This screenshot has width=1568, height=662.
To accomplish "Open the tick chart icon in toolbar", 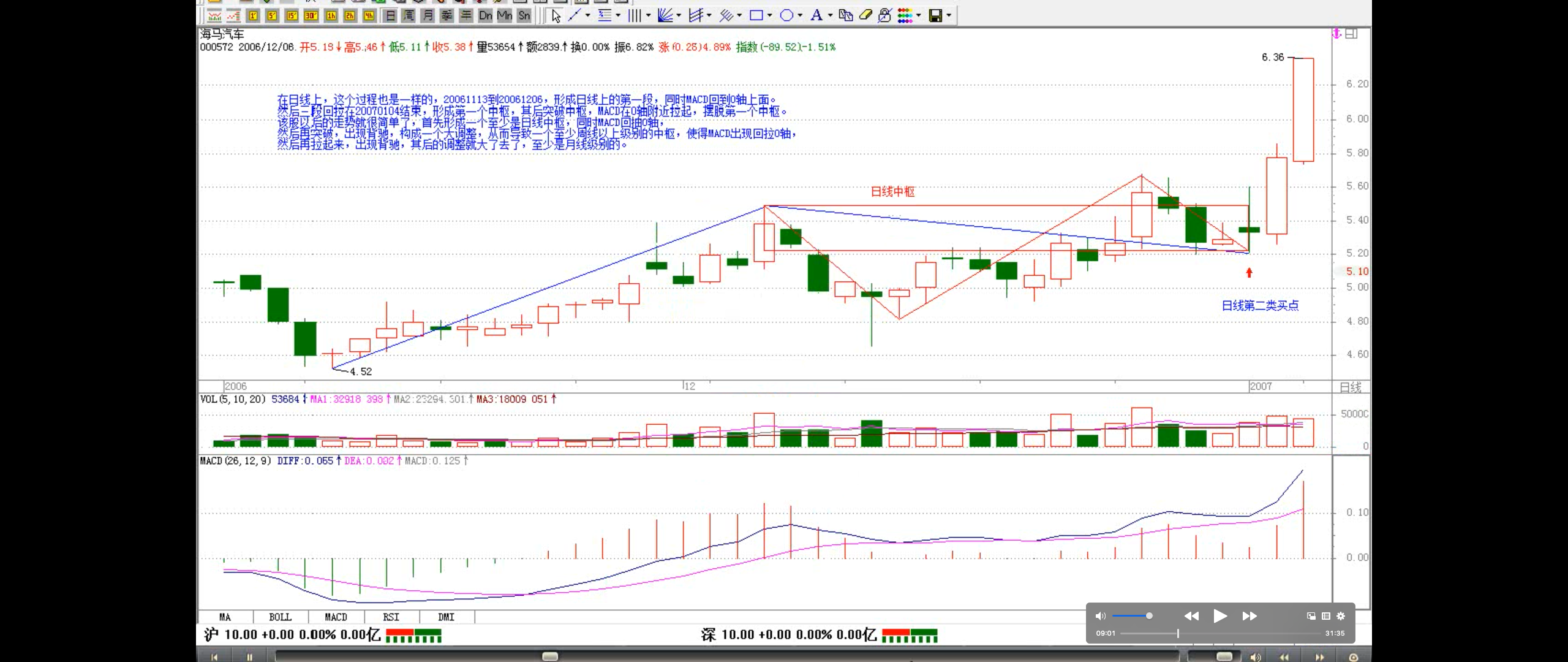I will (x=233, y=16).
